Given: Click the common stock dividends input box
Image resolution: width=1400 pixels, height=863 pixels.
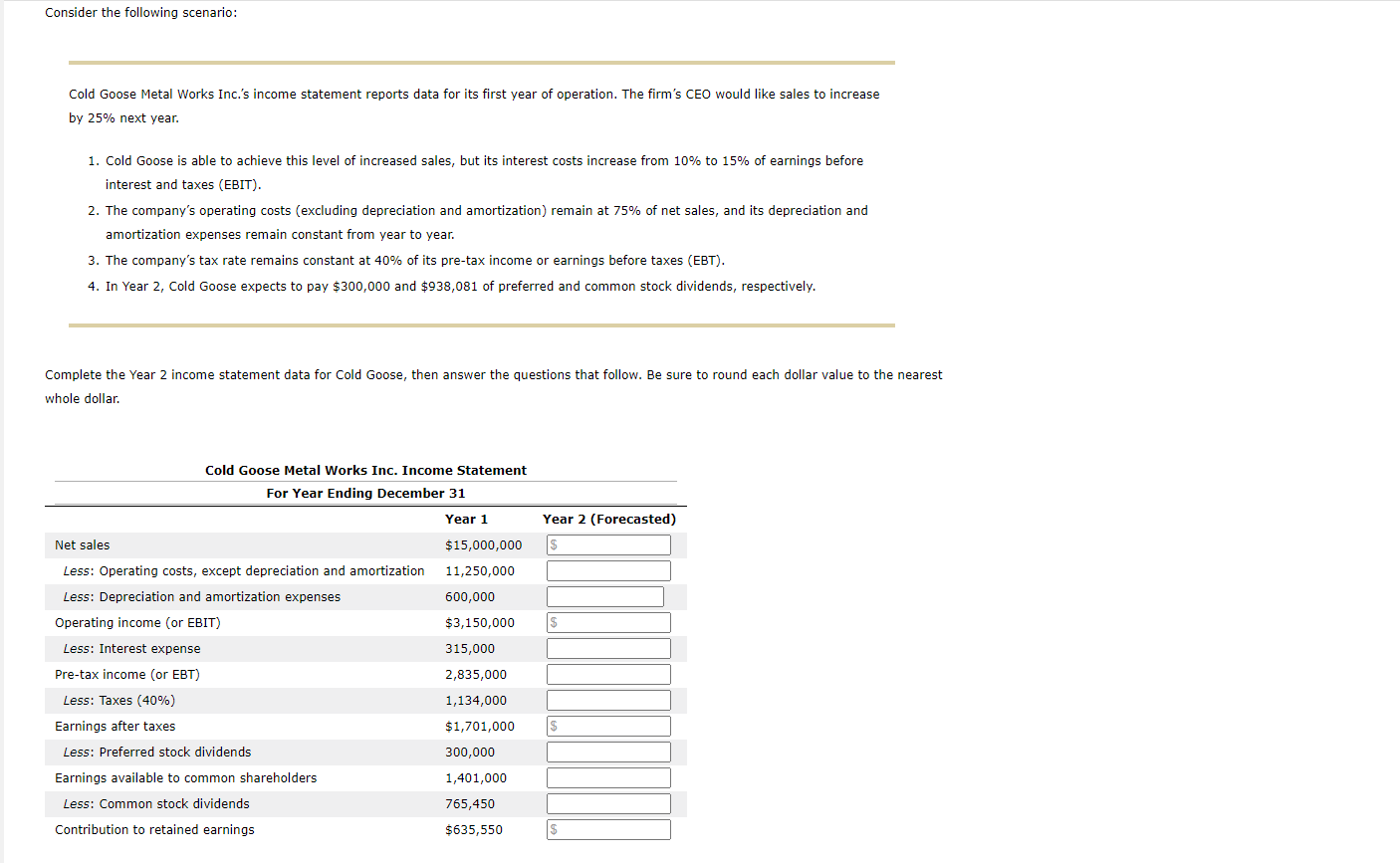Looking at the screenshot, I should click(607, 803).
